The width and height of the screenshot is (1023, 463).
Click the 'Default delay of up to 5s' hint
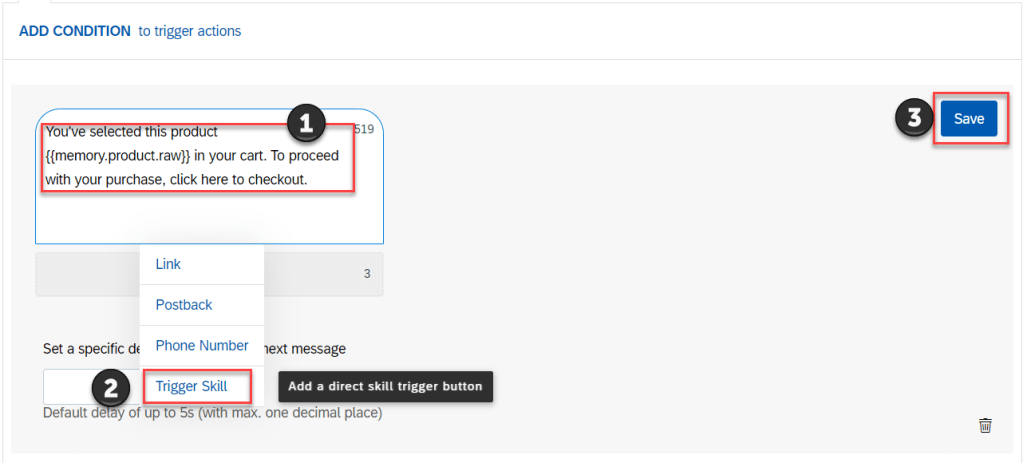pyautogui.click(x=212, y=413)
